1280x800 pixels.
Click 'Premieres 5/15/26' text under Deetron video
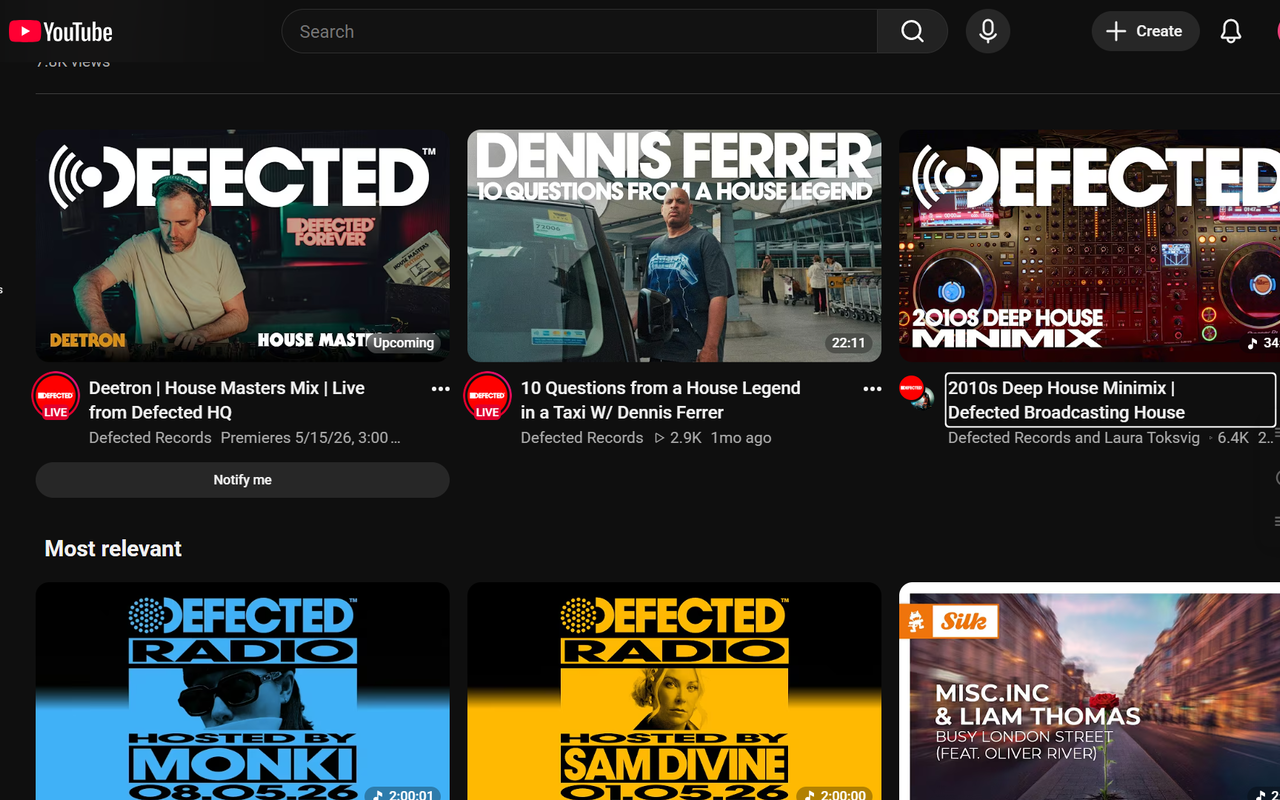[x=310, y=438]
